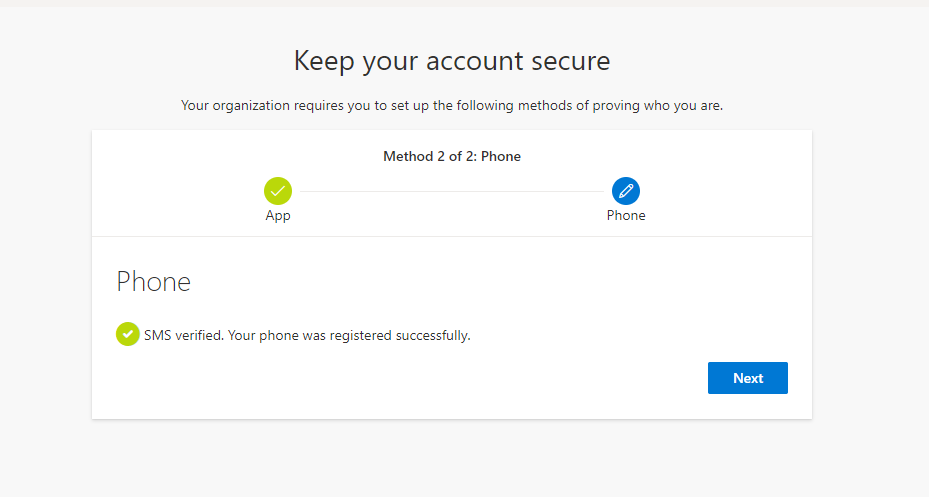The image size is (929, 497).
Task: Continue with the Next button
Action: pos(748,378)
